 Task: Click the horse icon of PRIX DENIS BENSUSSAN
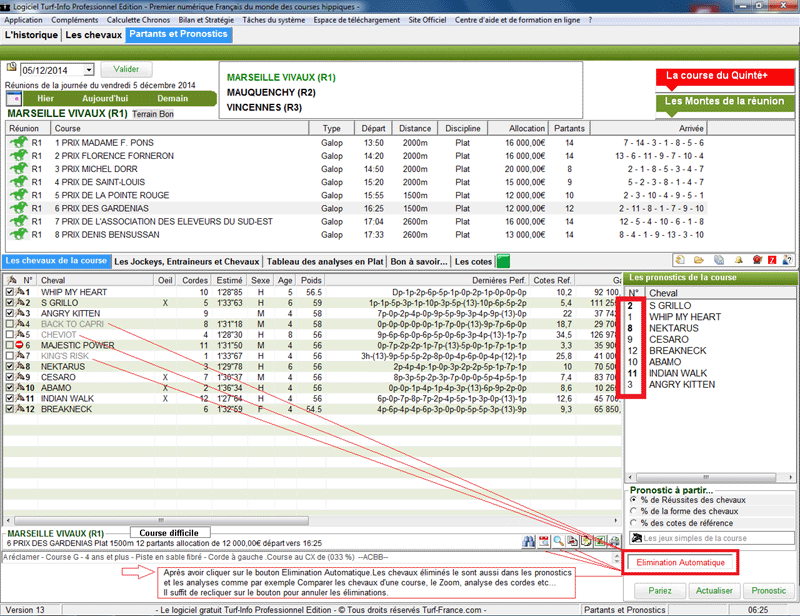(x=19, y=235)
